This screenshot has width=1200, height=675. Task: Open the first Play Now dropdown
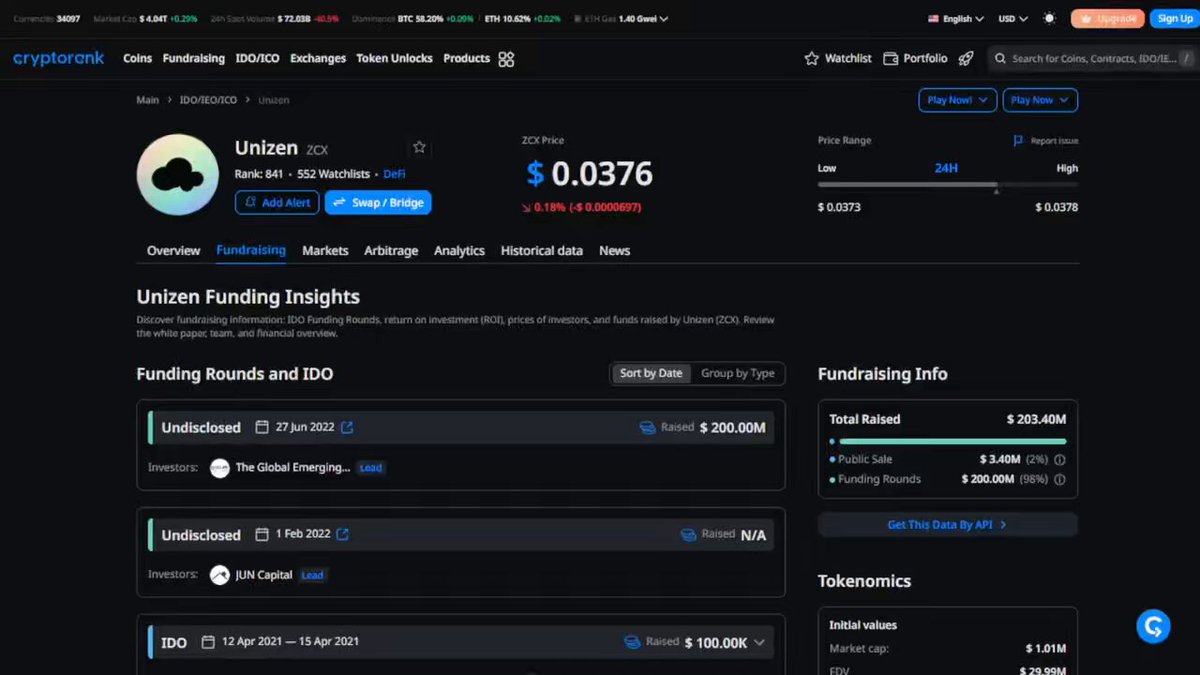(x=958, y=100)
